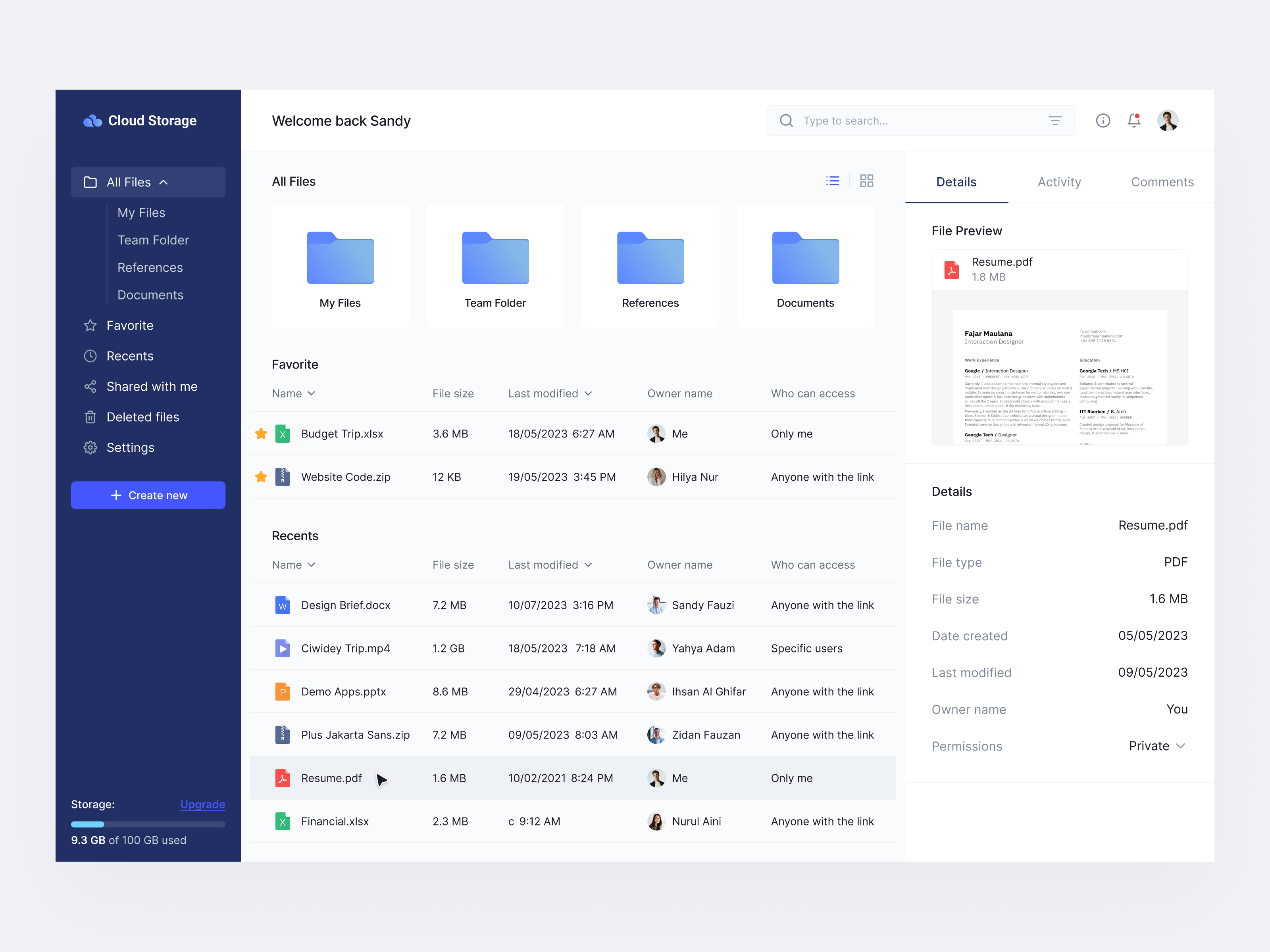Switch to grid view layout
This screenshot has width=1270, height=952.
pyautogui.click(x=867, y=180)
